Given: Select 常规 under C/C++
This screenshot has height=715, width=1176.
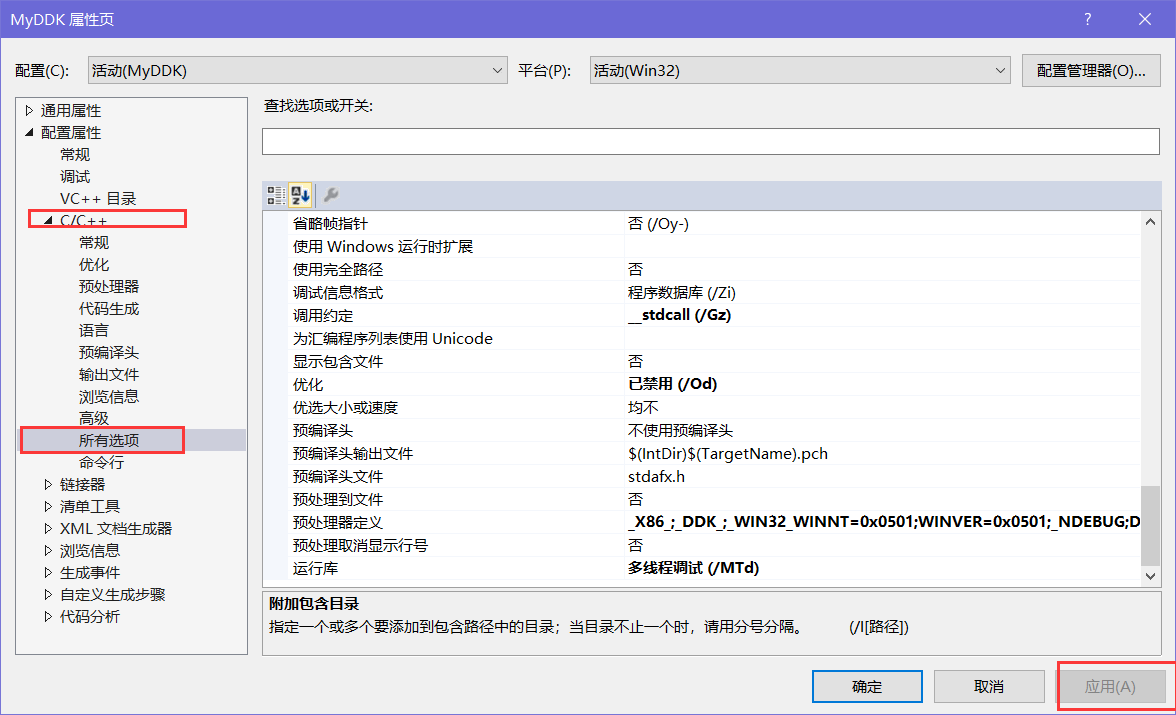Looking at the screenshot, I should click(94, 242).
